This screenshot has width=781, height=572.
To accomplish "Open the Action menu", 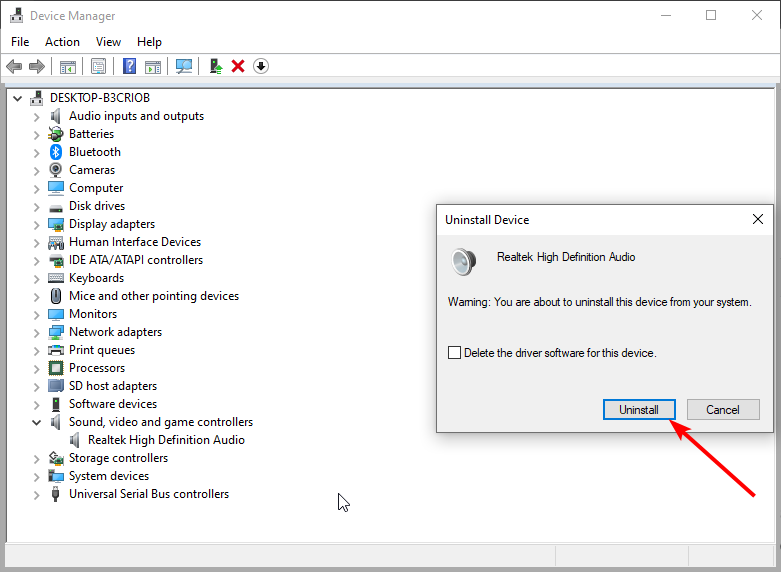I will tap(62, 42).
